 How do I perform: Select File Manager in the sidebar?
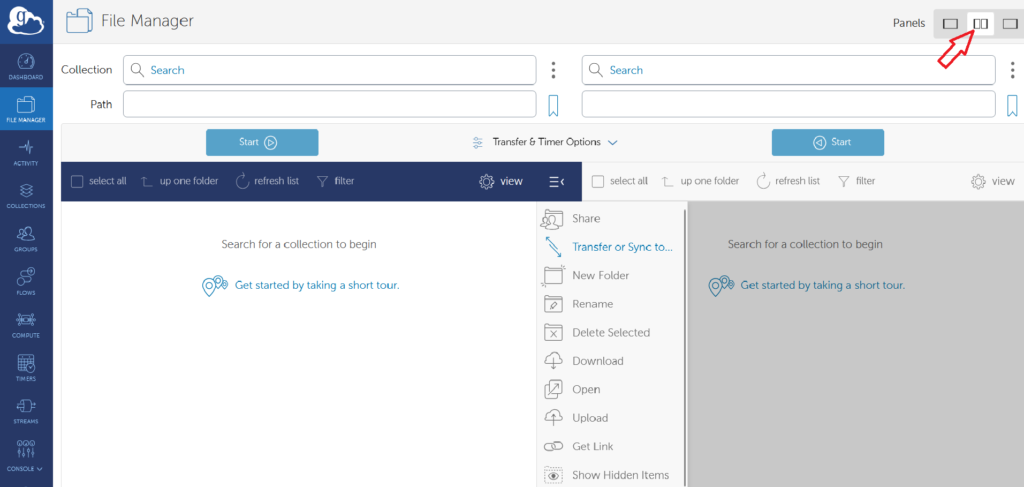(x=26, y=109)
